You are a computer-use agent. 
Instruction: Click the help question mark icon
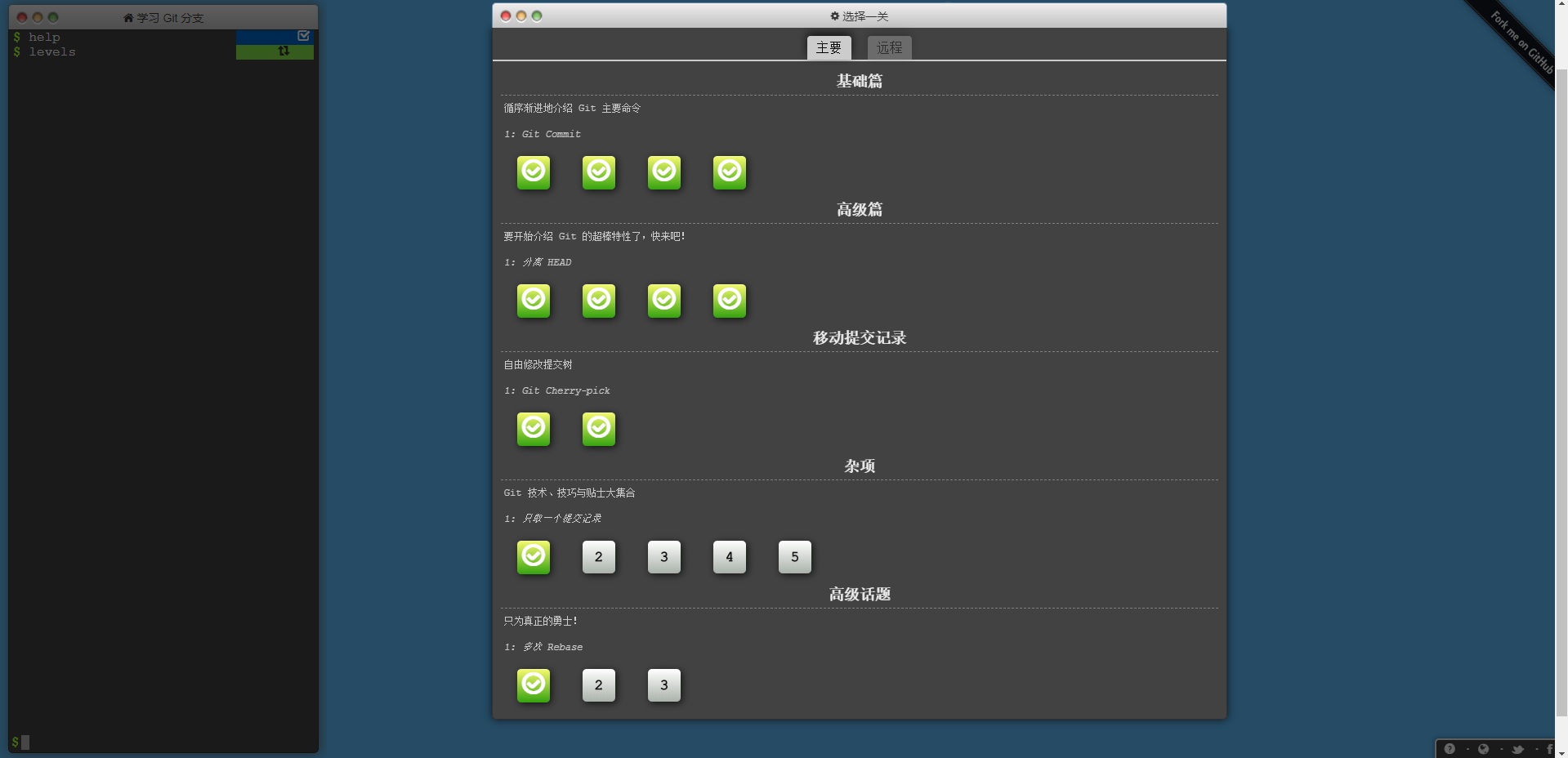click(x=1450, y=749)
